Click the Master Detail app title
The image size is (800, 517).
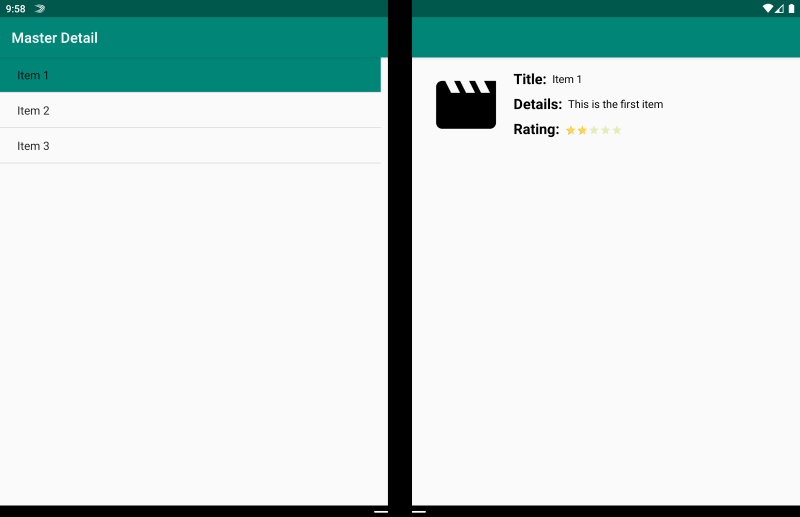pos(55,38)
